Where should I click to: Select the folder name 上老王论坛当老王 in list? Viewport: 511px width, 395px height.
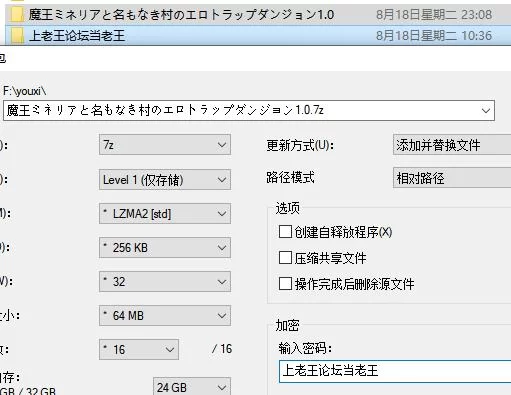77,36
